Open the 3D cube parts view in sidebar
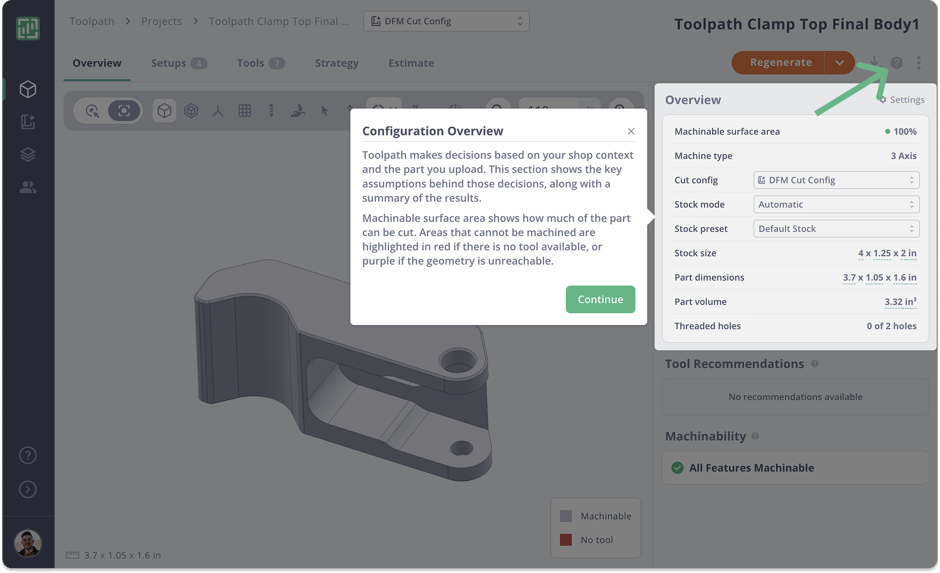 [28, 89]
